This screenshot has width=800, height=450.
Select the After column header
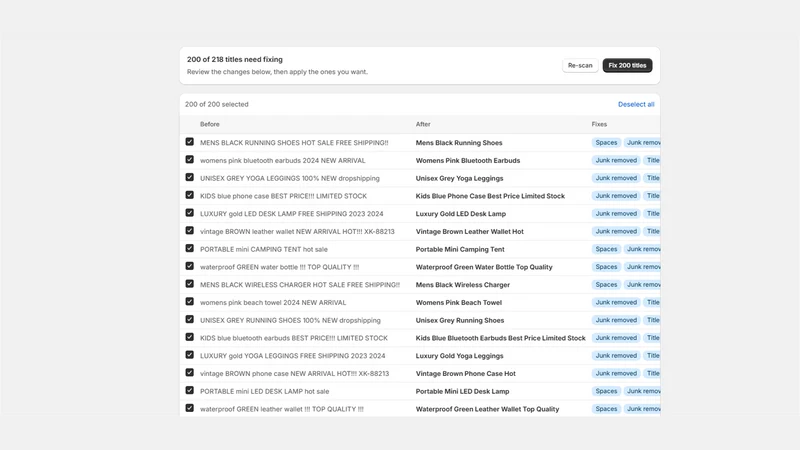(x=423, y=124)
